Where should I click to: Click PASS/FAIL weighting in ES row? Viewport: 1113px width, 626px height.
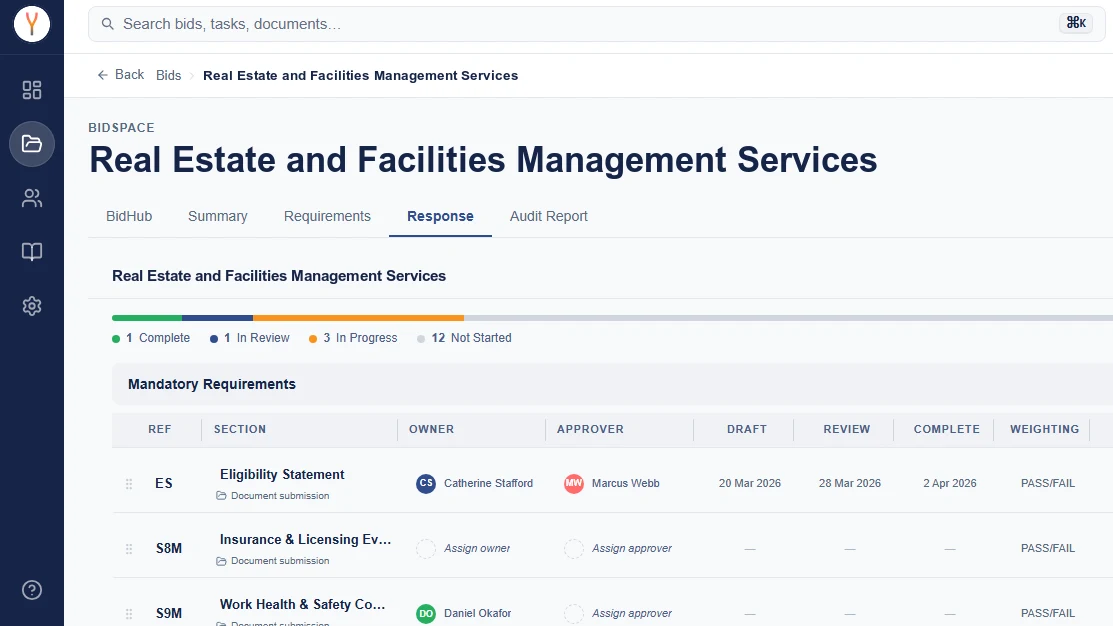click(x=1048, y=483)
